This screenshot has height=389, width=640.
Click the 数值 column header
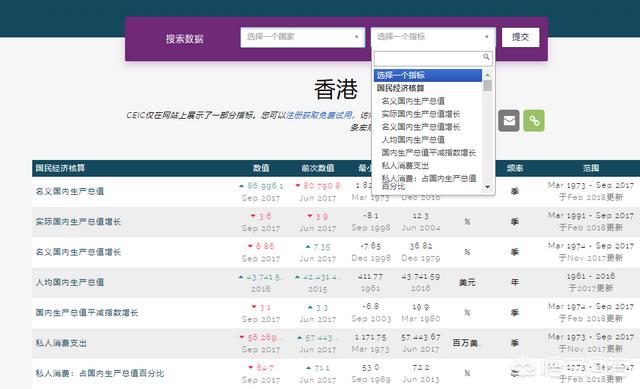pos(261,168)
